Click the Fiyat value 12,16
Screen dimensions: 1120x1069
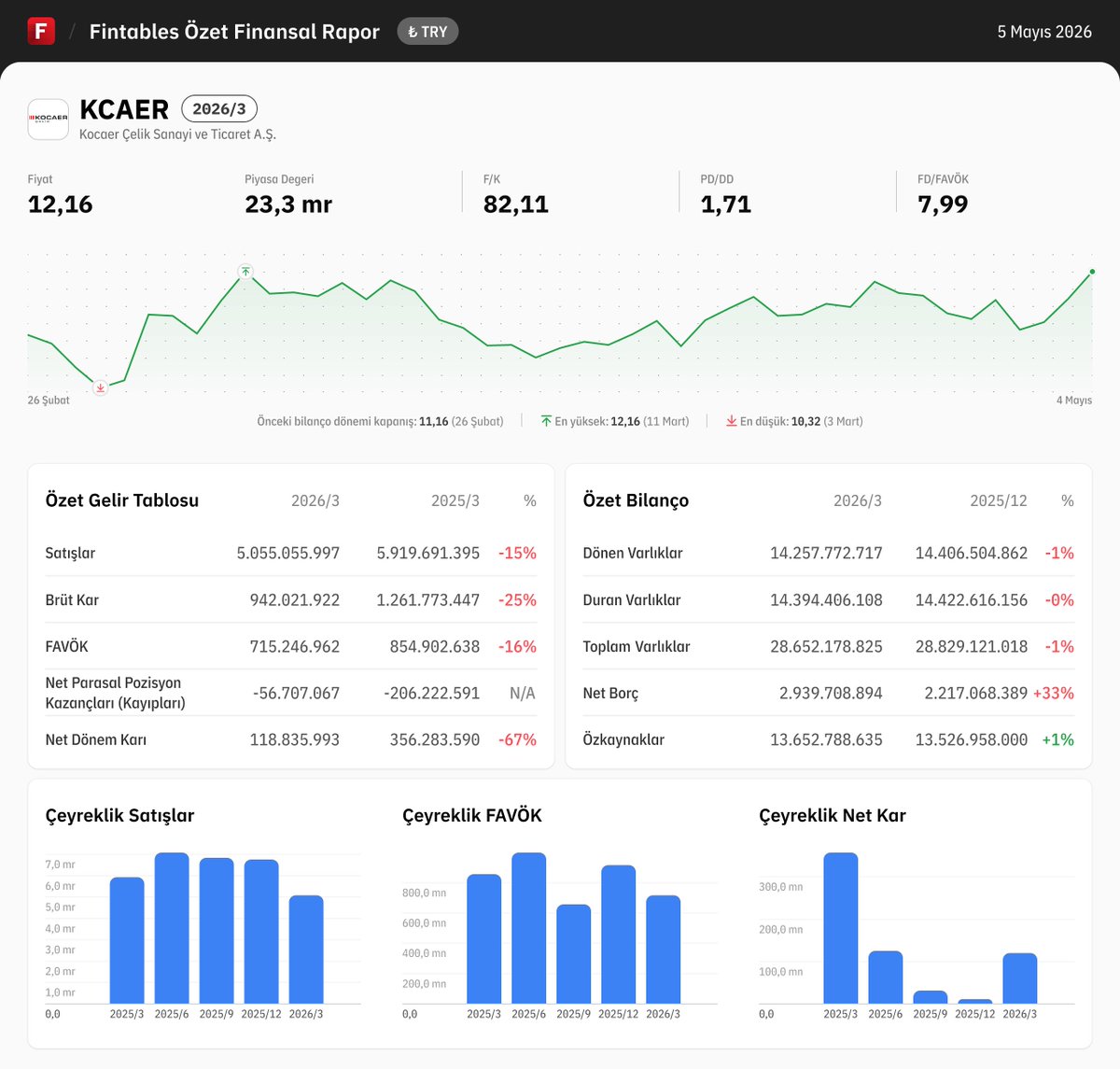[x=61, y=204]
